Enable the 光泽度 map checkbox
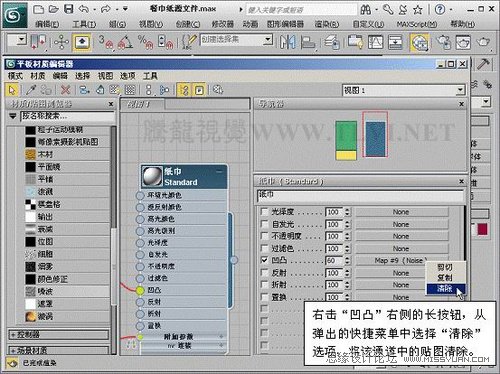This screenshot has width=500, height=374. 264,212
